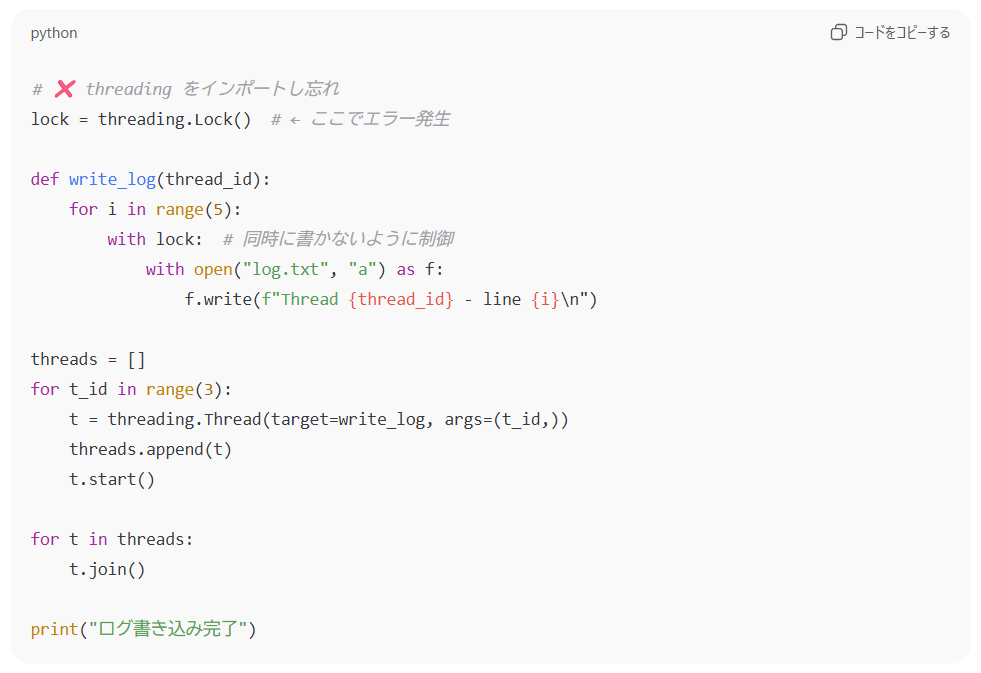
Task: Click the ここでエラー発生 comment
Action: (x=380, y=119)
